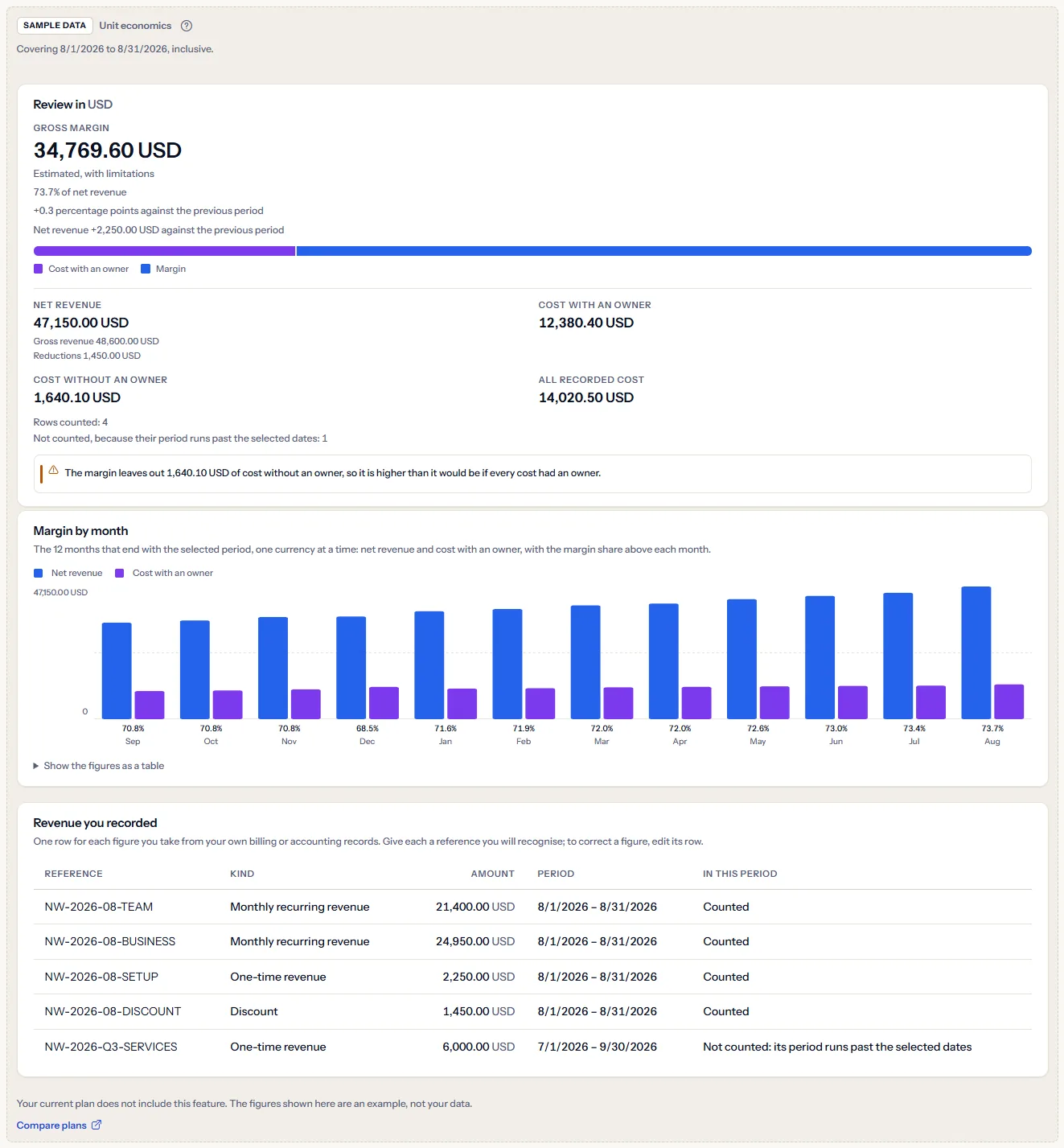Click the Aug net revenue bar
This screenshot has height=1148, width=1064.
pos(976,652)
